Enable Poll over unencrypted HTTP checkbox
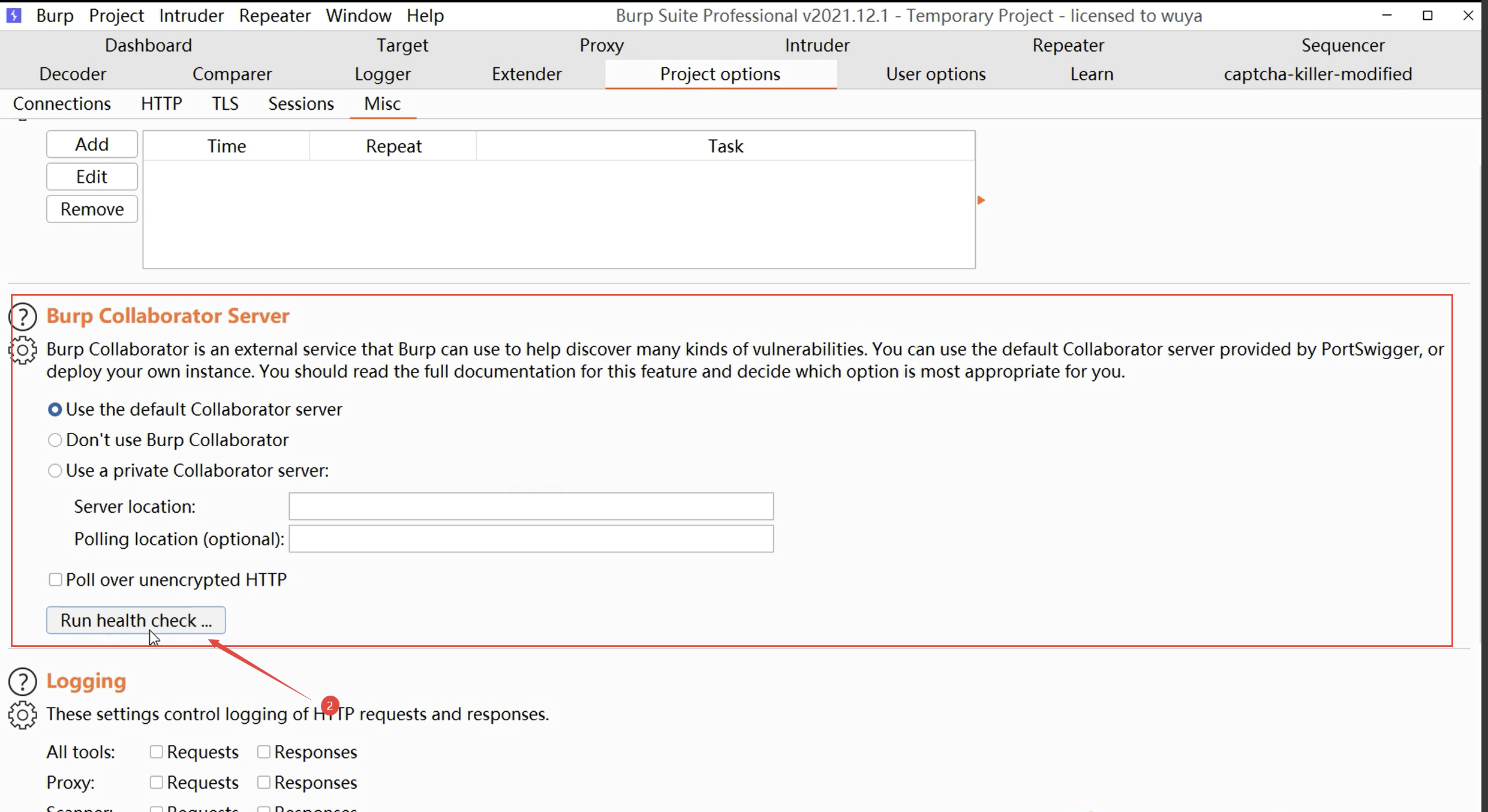 [55, 580]
